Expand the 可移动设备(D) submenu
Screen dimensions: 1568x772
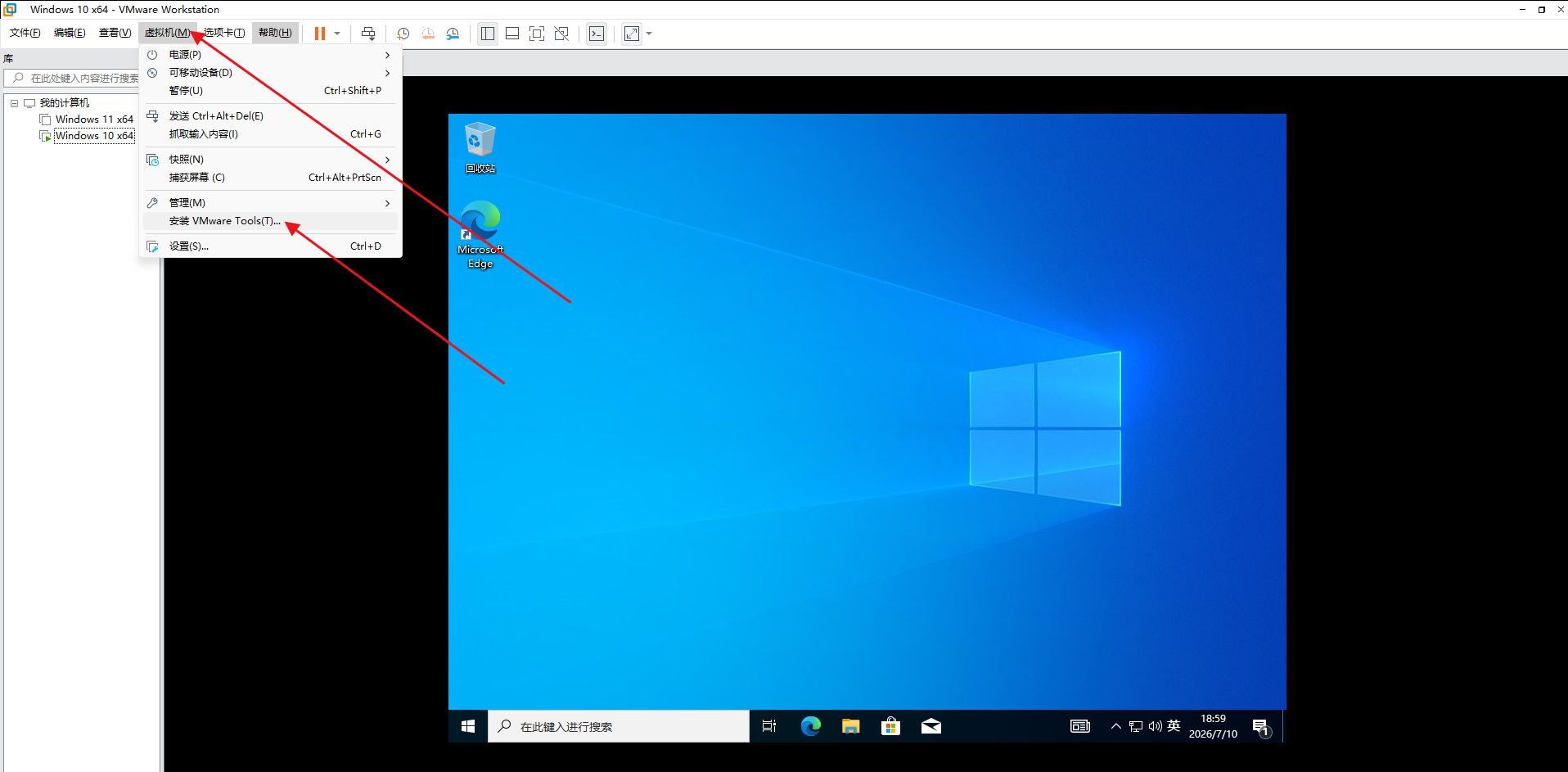pyautogui.click(x=270, y=73)
